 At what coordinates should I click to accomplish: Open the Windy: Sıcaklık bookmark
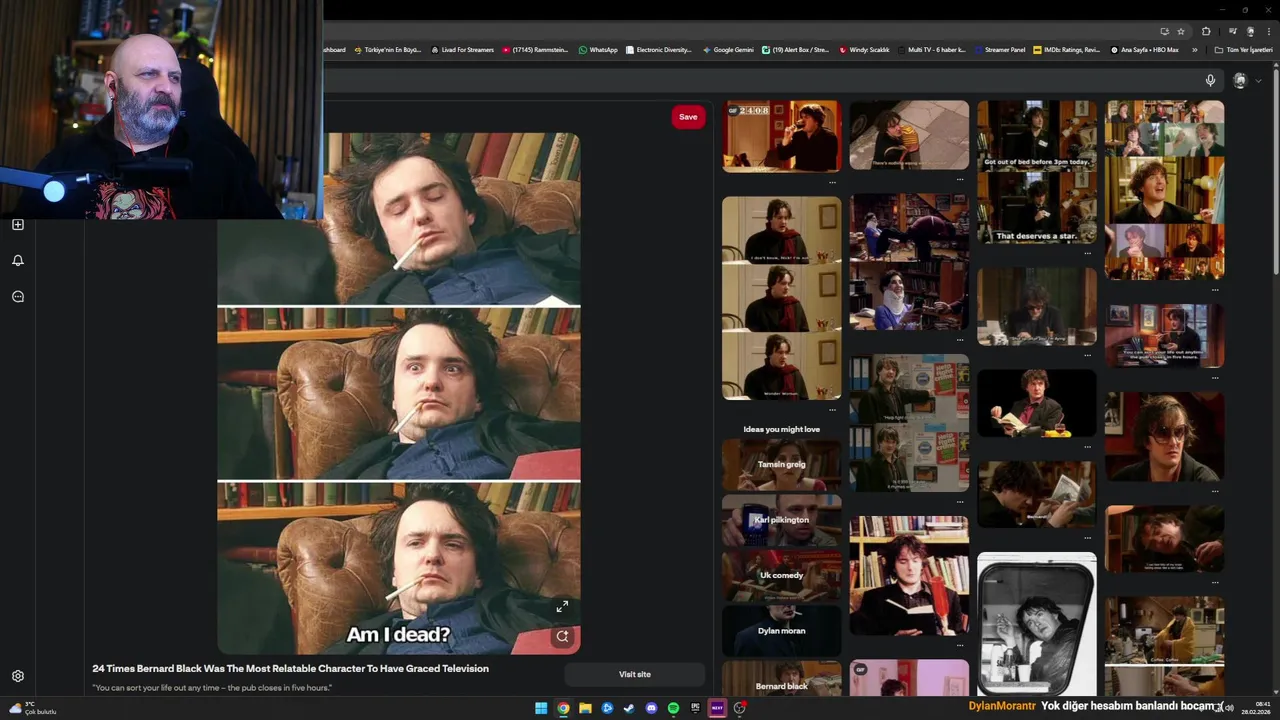click(864, 50)
